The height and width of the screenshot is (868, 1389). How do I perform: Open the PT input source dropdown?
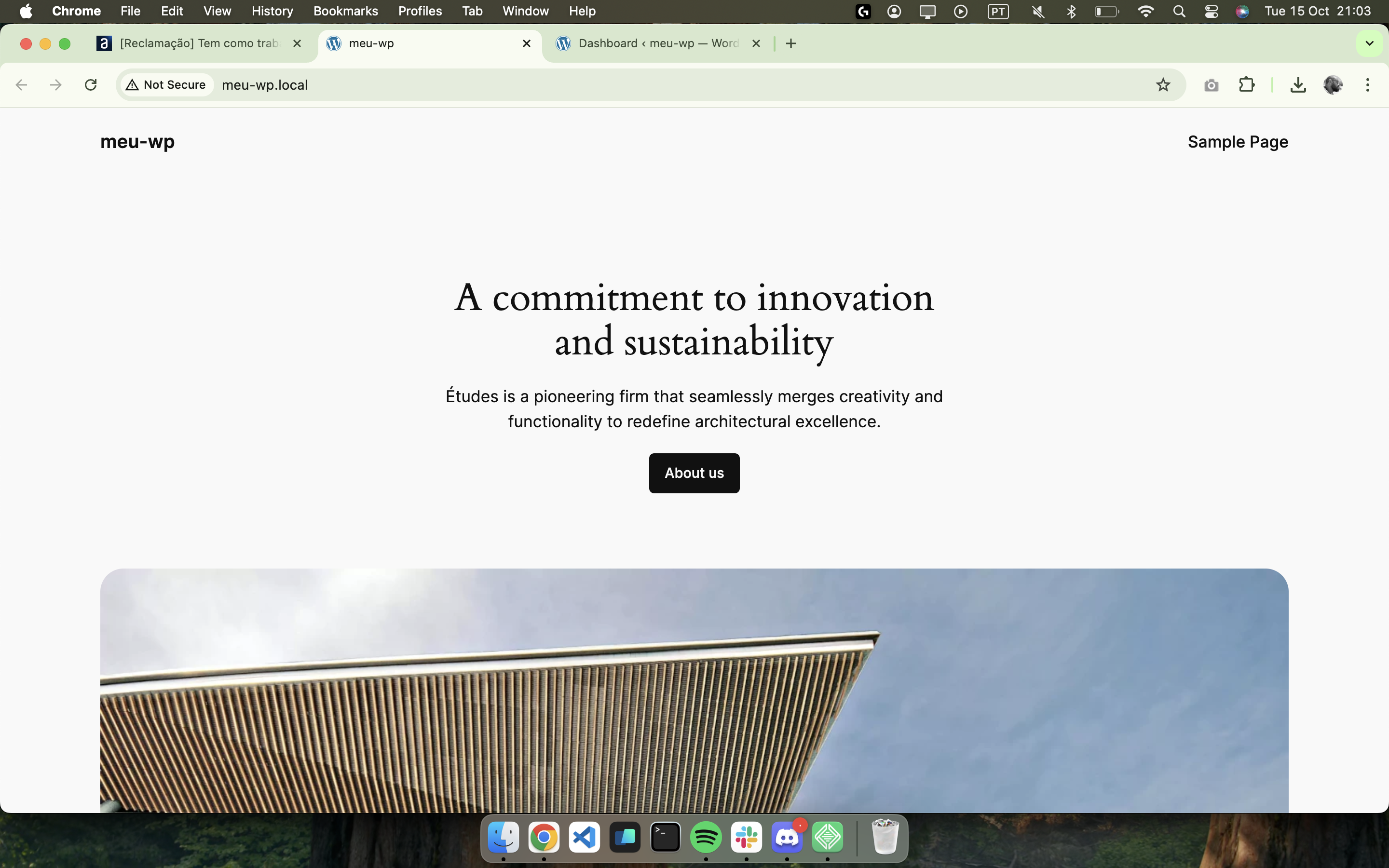[998, 12]
